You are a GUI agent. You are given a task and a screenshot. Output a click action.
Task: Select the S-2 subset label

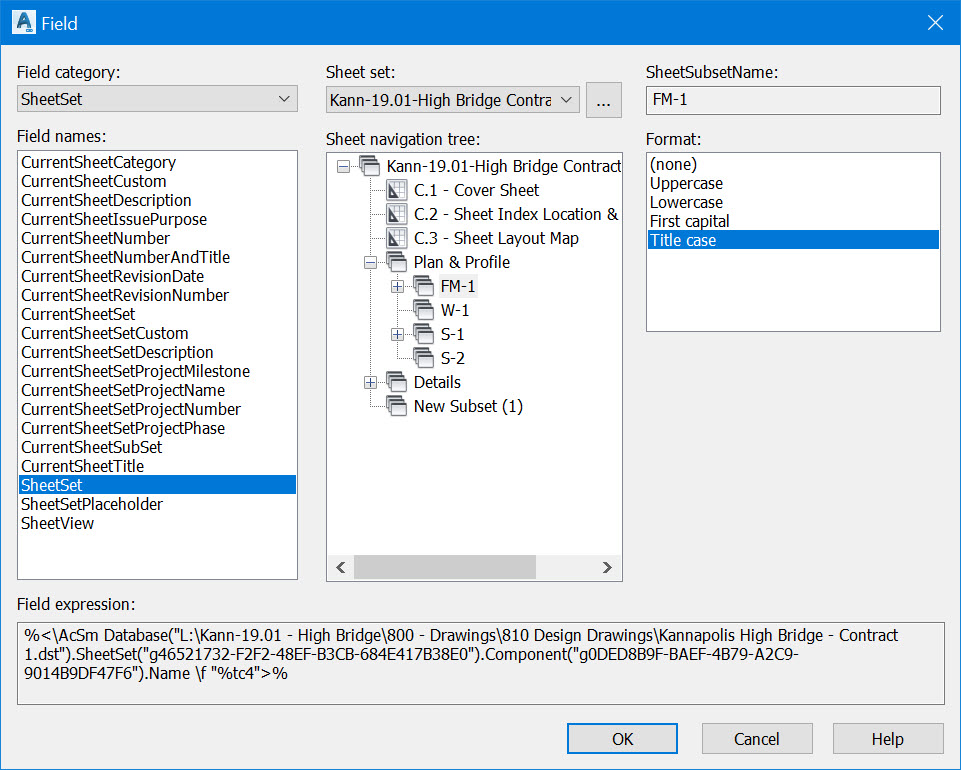coord(452,359)
